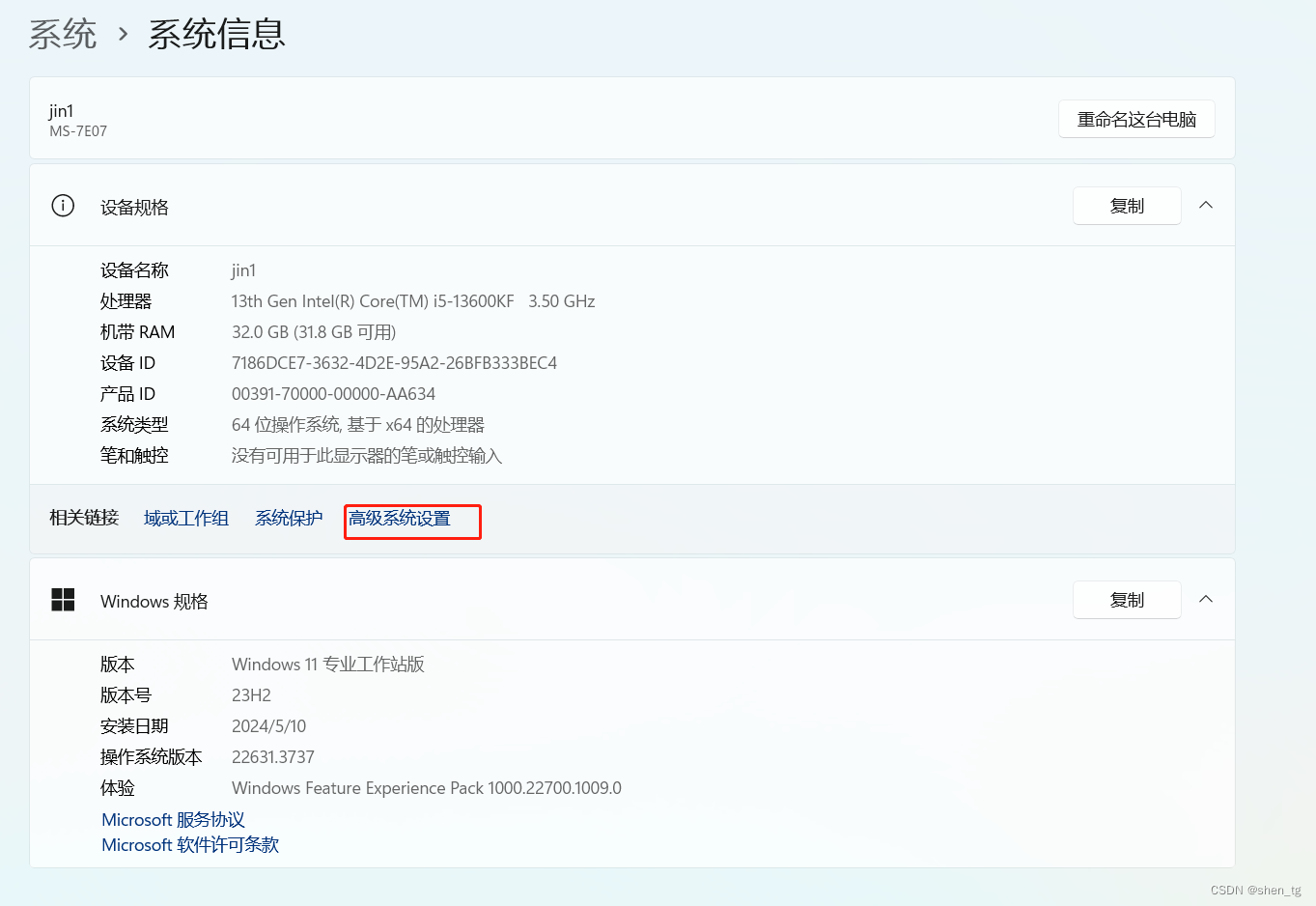1316x906 pixels.
Task: Go back to 系统 in breadcrumb
Action: pos(63,35)
